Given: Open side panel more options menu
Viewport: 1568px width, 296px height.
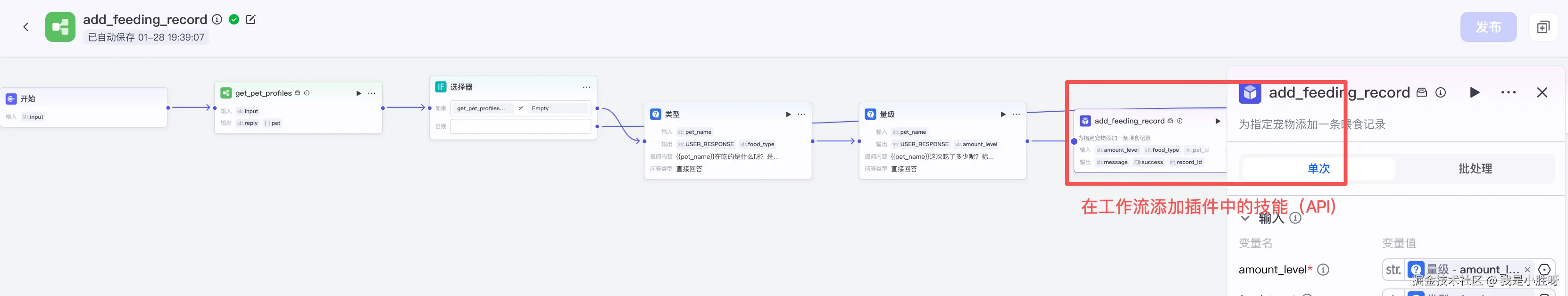Looking at the screenshot, I should 1509,92.
